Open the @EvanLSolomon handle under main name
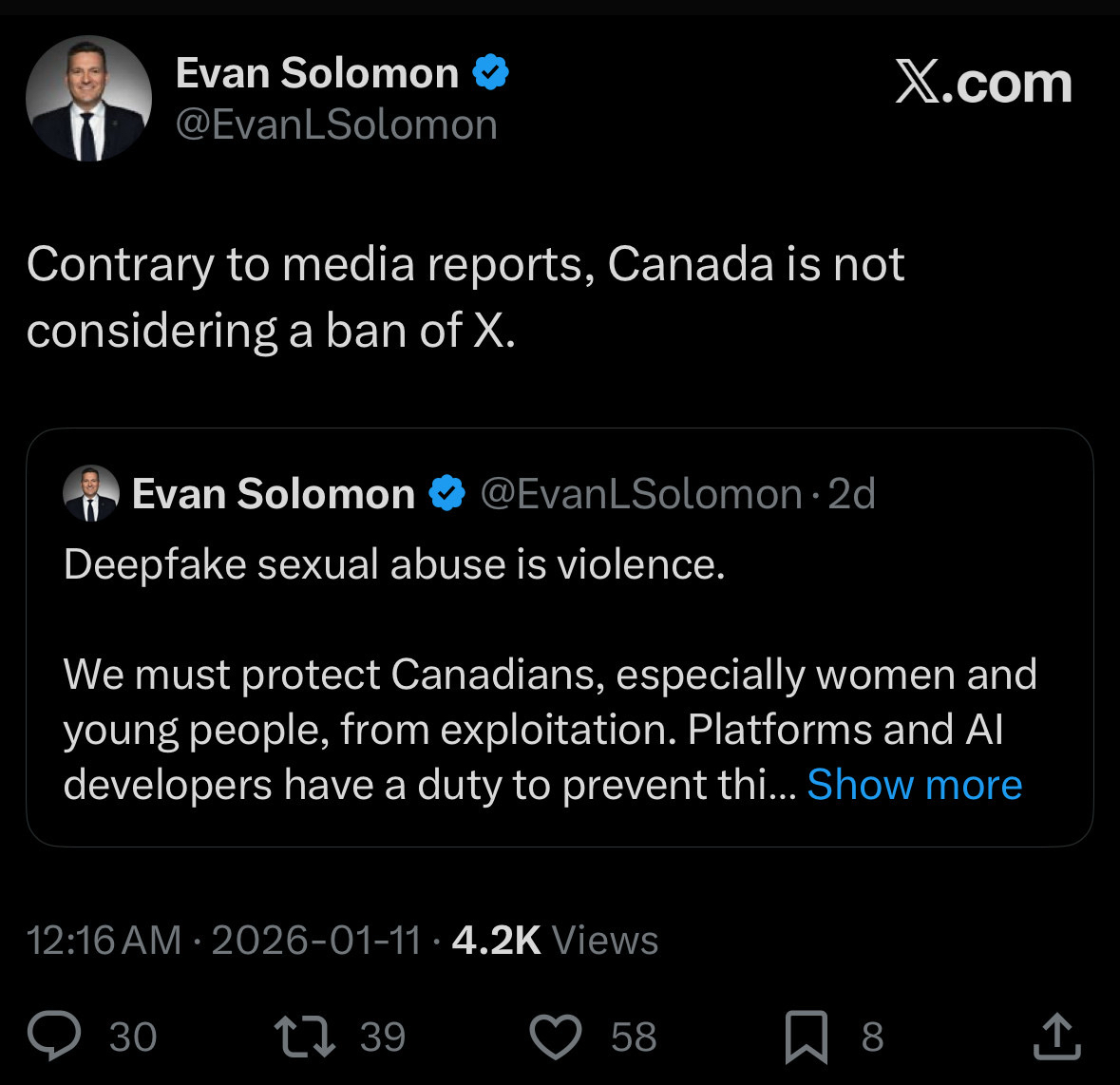1120x1085 pixels. (336, 124)
